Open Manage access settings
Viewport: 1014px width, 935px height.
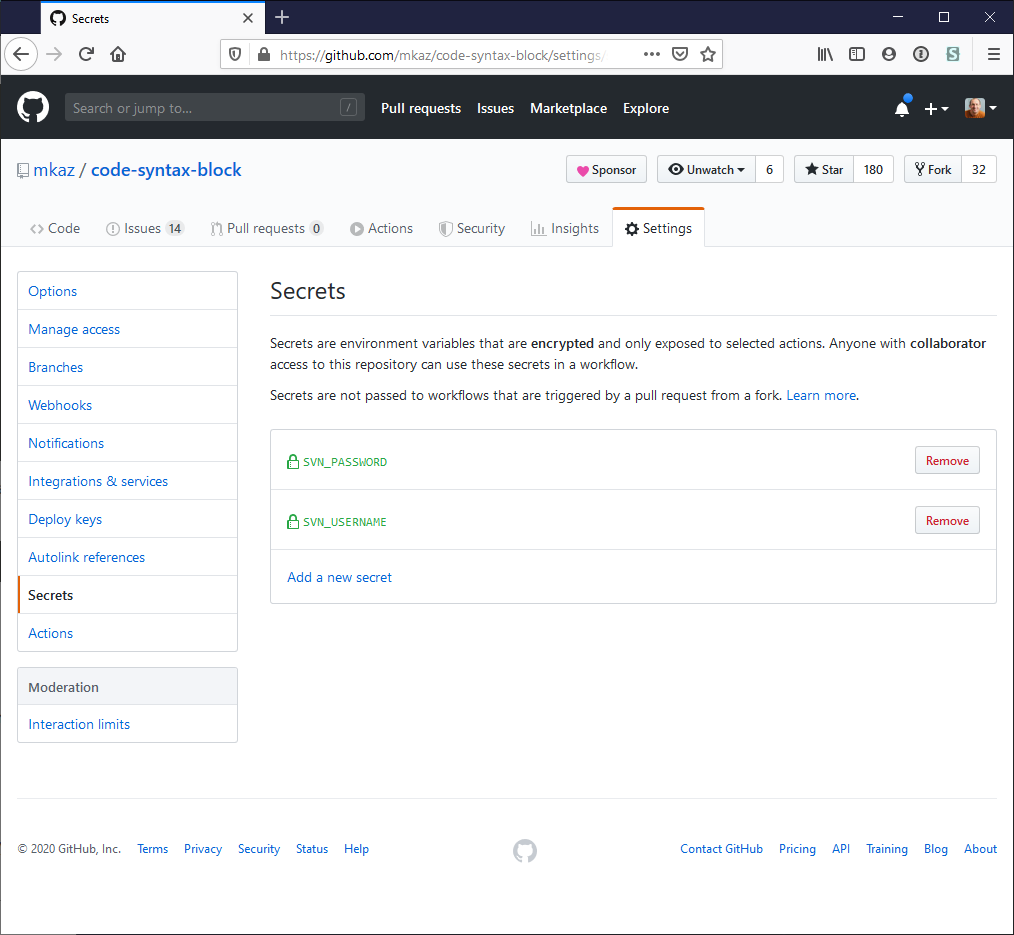point(127,329)
